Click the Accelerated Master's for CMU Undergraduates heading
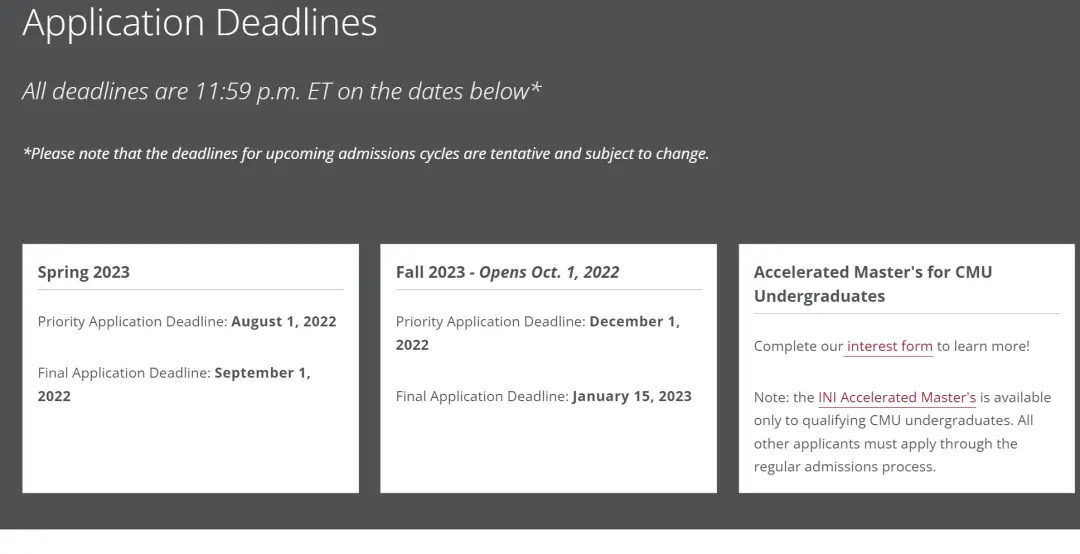This screenshot has height=554, width=1080. [x=872, y=284]
